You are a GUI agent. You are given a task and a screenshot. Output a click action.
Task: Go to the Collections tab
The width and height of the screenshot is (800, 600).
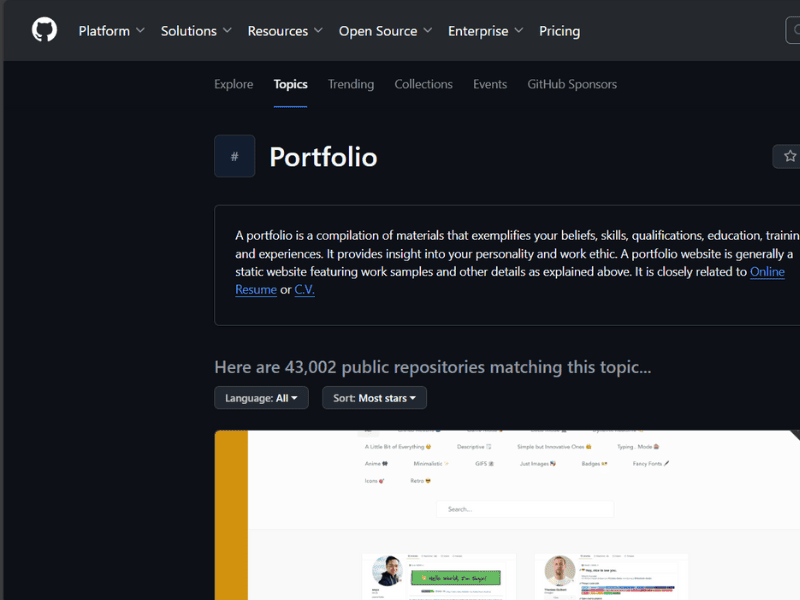pyautogui.click(x=423, y=84)
